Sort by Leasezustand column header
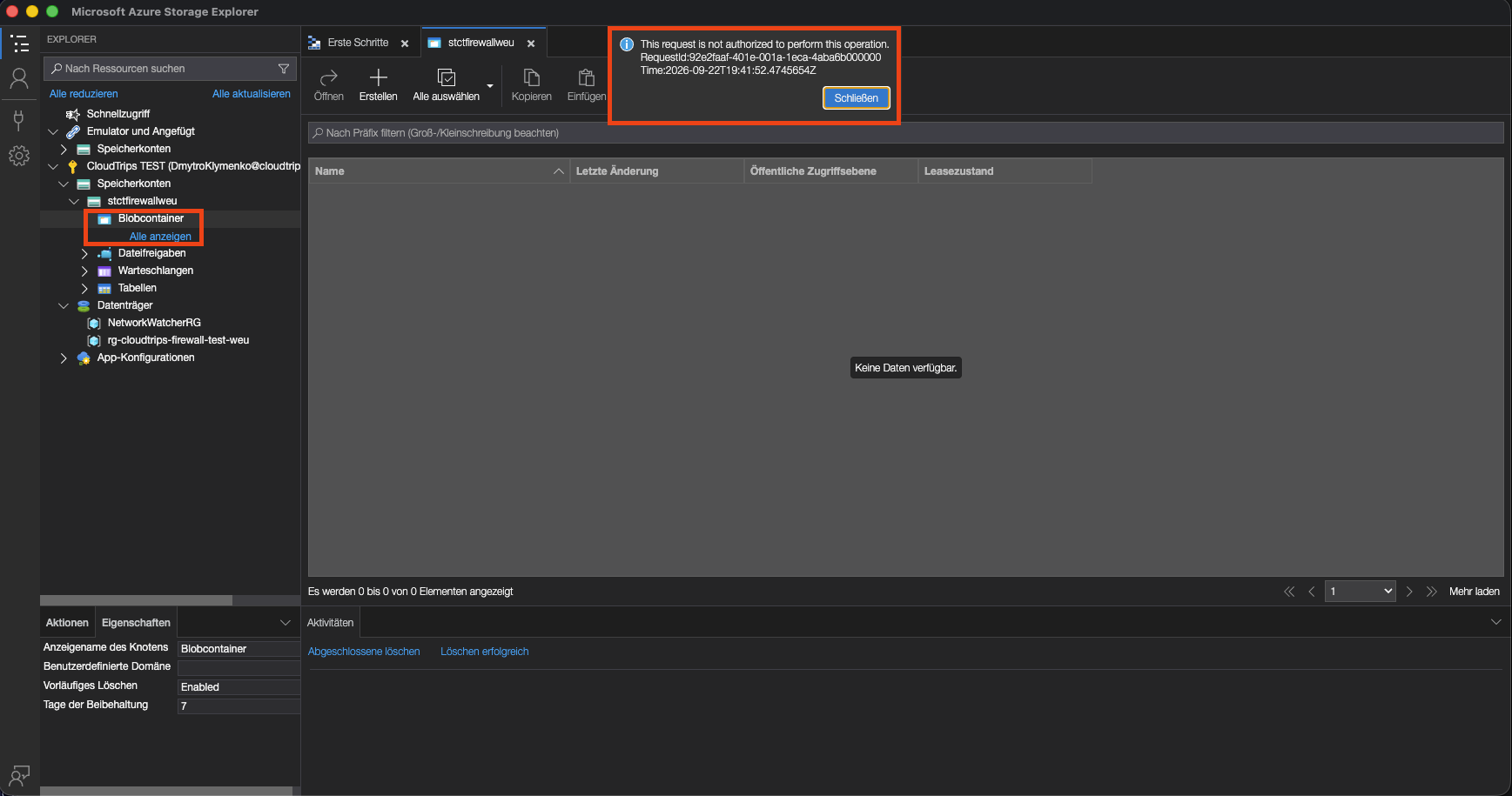Screen dimensions: 1512x796 [1005, 171]
